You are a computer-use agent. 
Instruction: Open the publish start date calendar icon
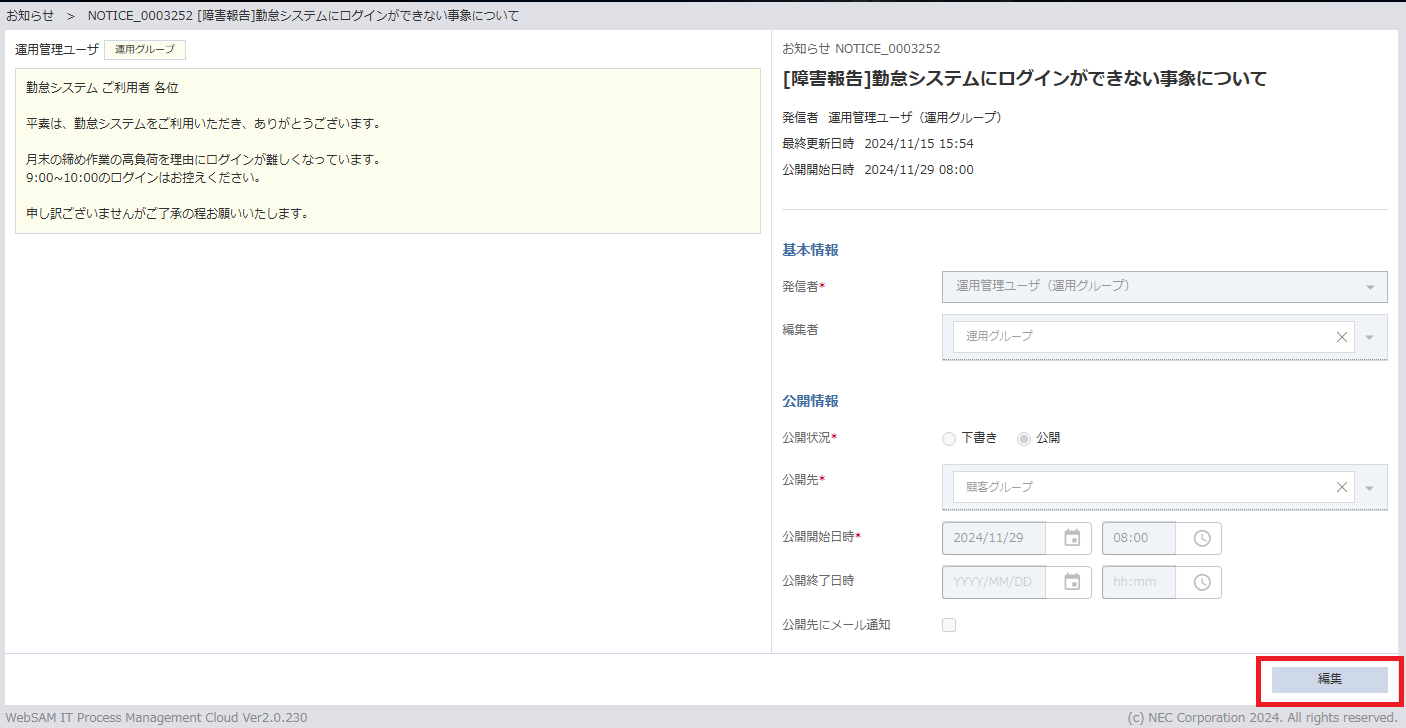[1072, 538]
